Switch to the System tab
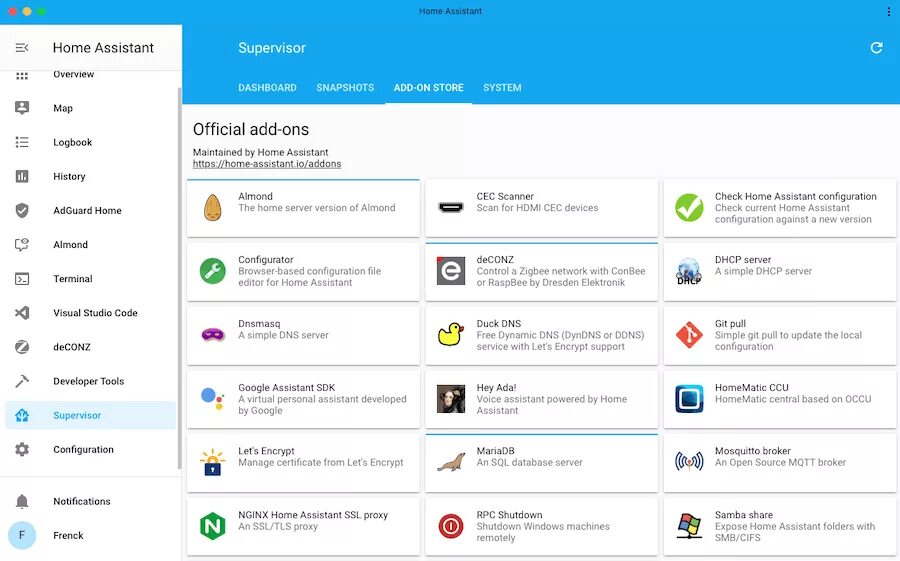900x561 pixels. tap(502, 88)
